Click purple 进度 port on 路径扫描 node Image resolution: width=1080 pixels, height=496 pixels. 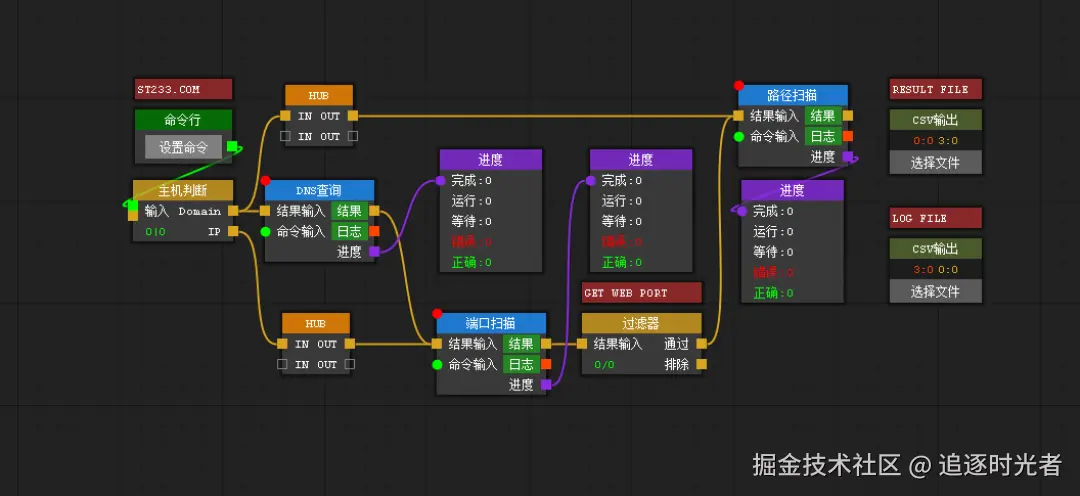[848, 156]
